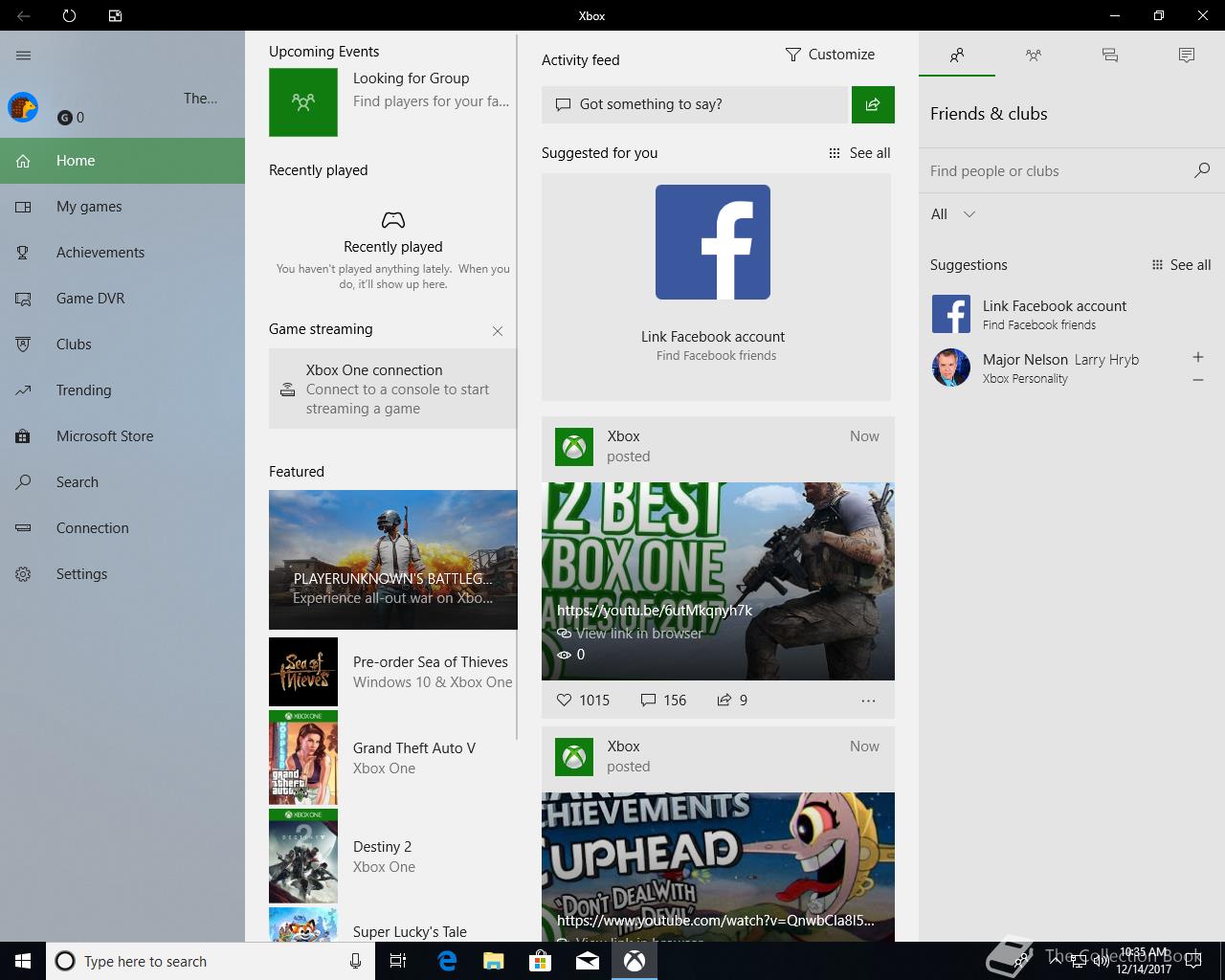Open Game DVR section
Image resolution: width=1225 pixels, height=980 pixels.
tap(122, 299)
